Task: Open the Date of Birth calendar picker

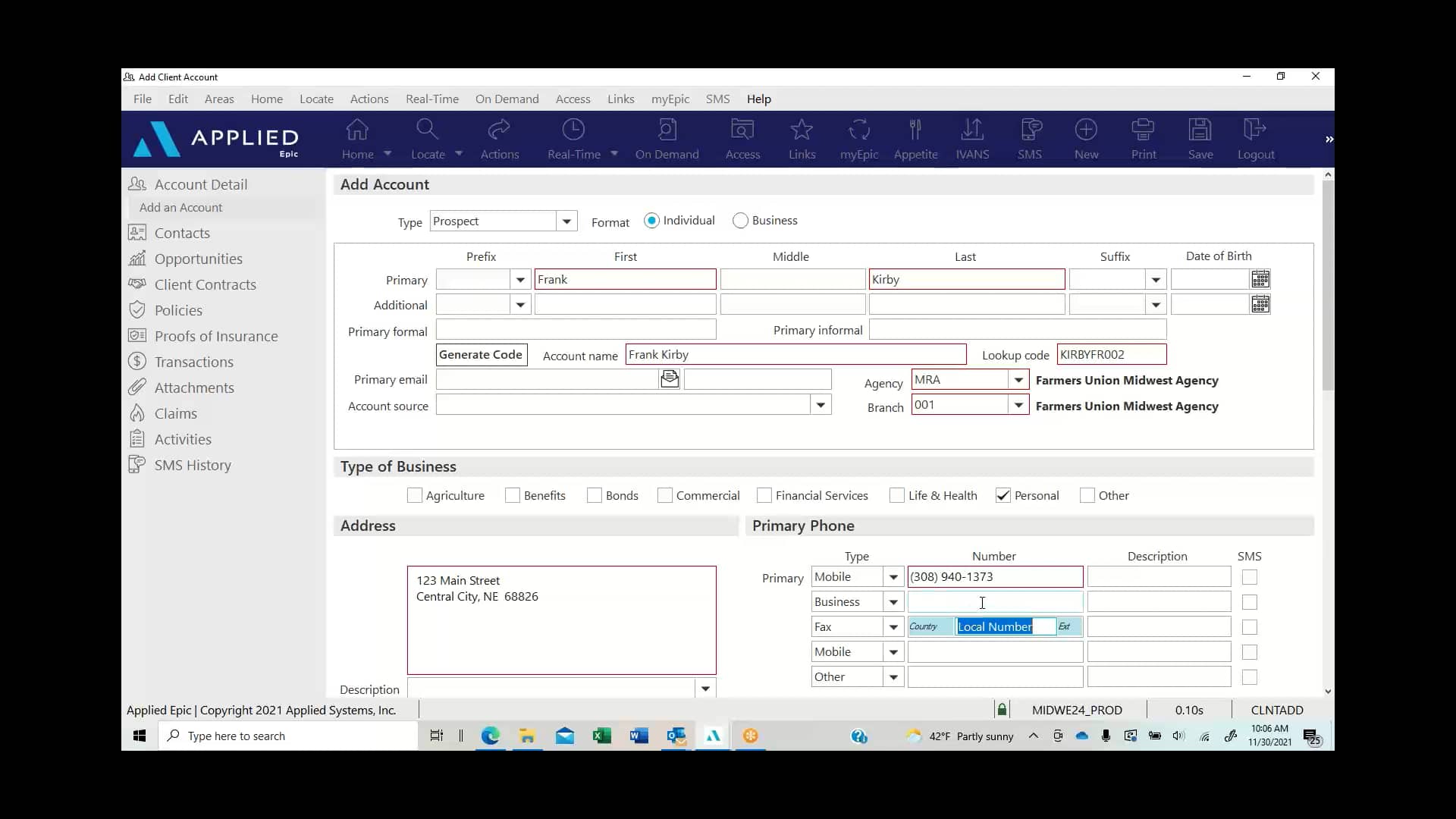Action: (1261, 279)
